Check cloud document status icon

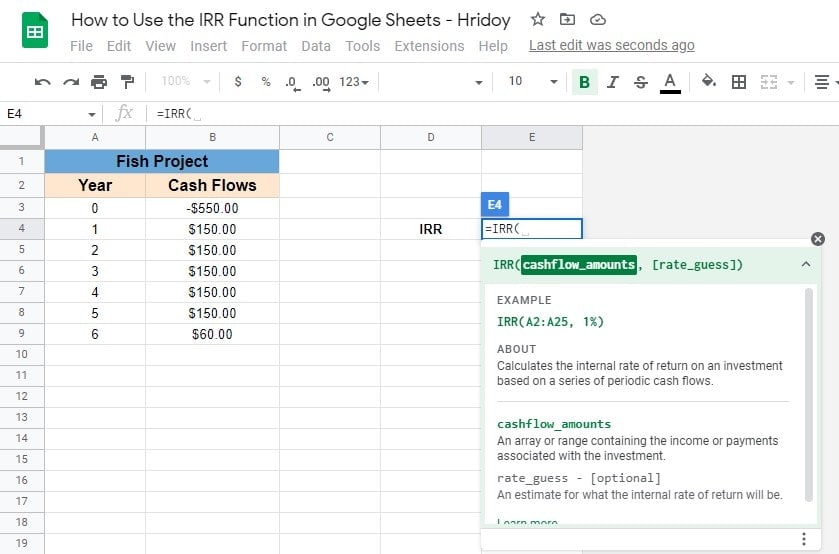point(598,20)
